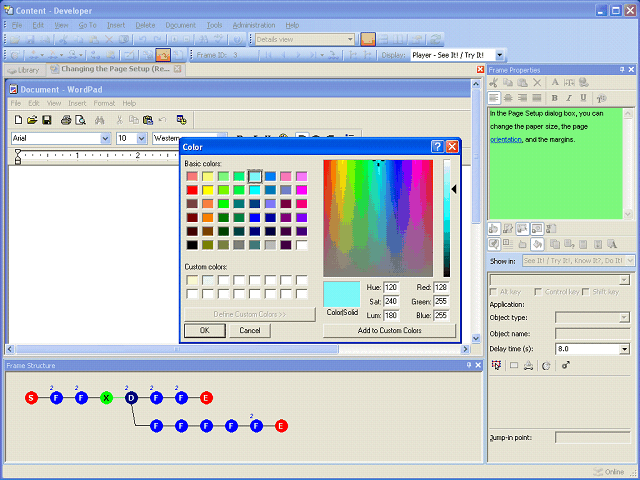This screenshot has width=640, height=480.
Task: Open the Display dropdown Player - See It! / Try It!
Action: click(500, 55)
